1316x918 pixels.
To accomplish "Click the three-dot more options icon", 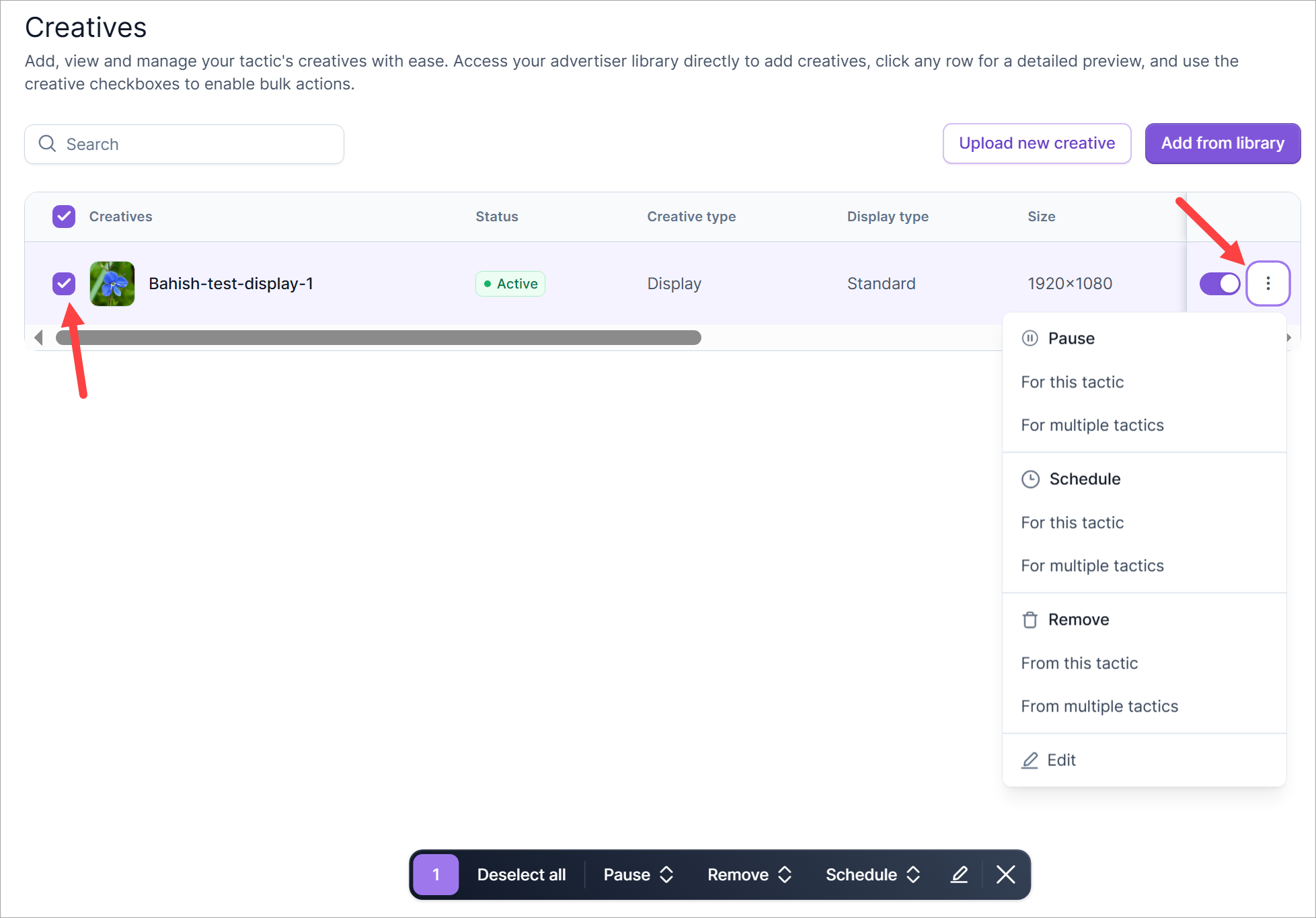I will point(1268,283).
